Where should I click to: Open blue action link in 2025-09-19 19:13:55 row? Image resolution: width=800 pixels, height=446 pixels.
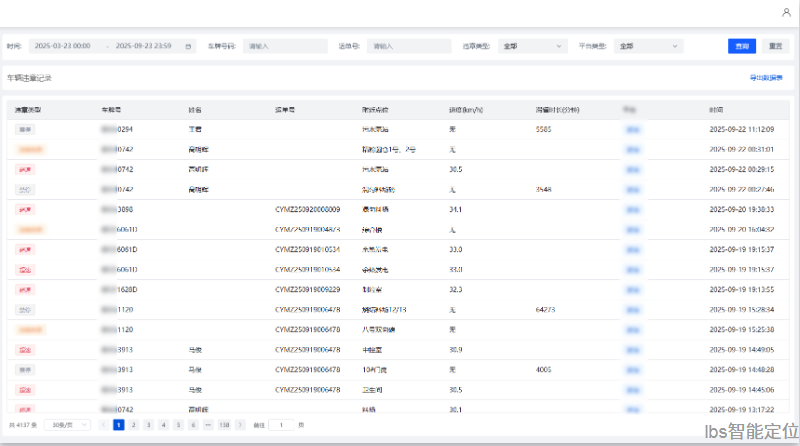point(633,290)
